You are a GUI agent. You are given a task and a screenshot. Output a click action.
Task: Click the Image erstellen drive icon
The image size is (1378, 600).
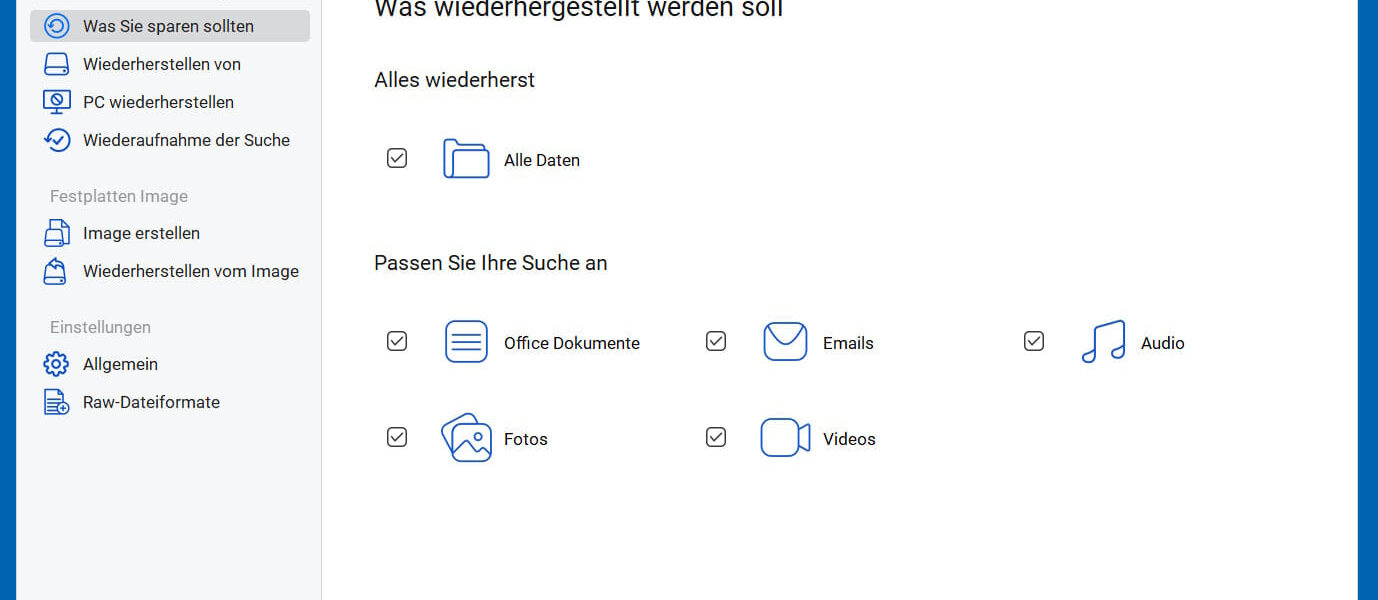(59, 232)
